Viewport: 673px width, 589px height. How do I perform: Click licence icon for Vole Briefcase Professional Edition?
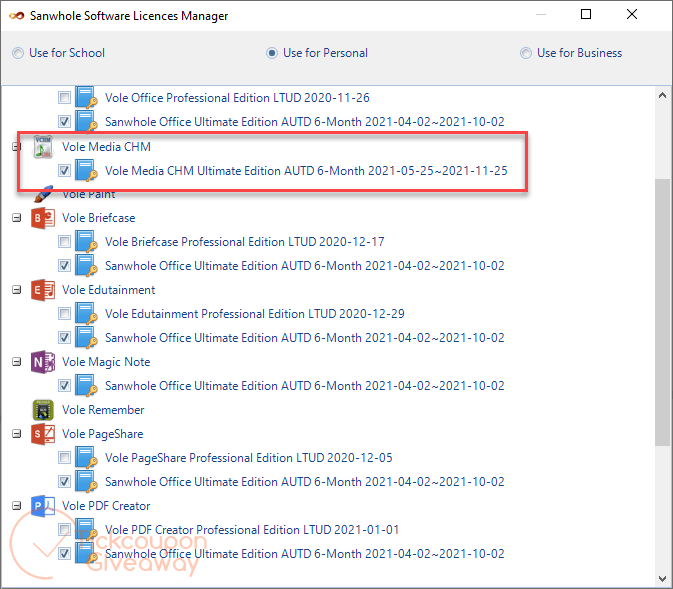tap(86, 242)
